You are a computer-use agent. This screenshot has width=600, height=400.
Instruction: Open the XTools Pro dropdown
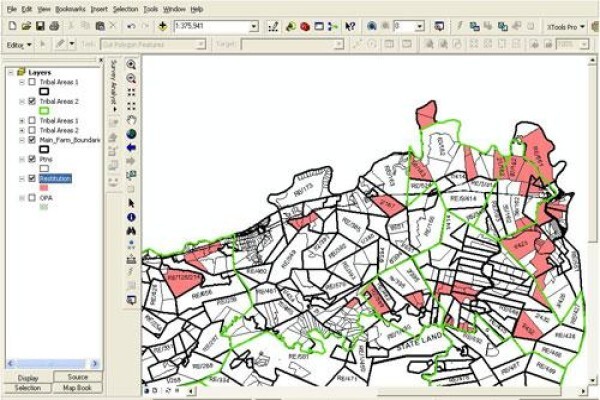[x=566, y=27]
